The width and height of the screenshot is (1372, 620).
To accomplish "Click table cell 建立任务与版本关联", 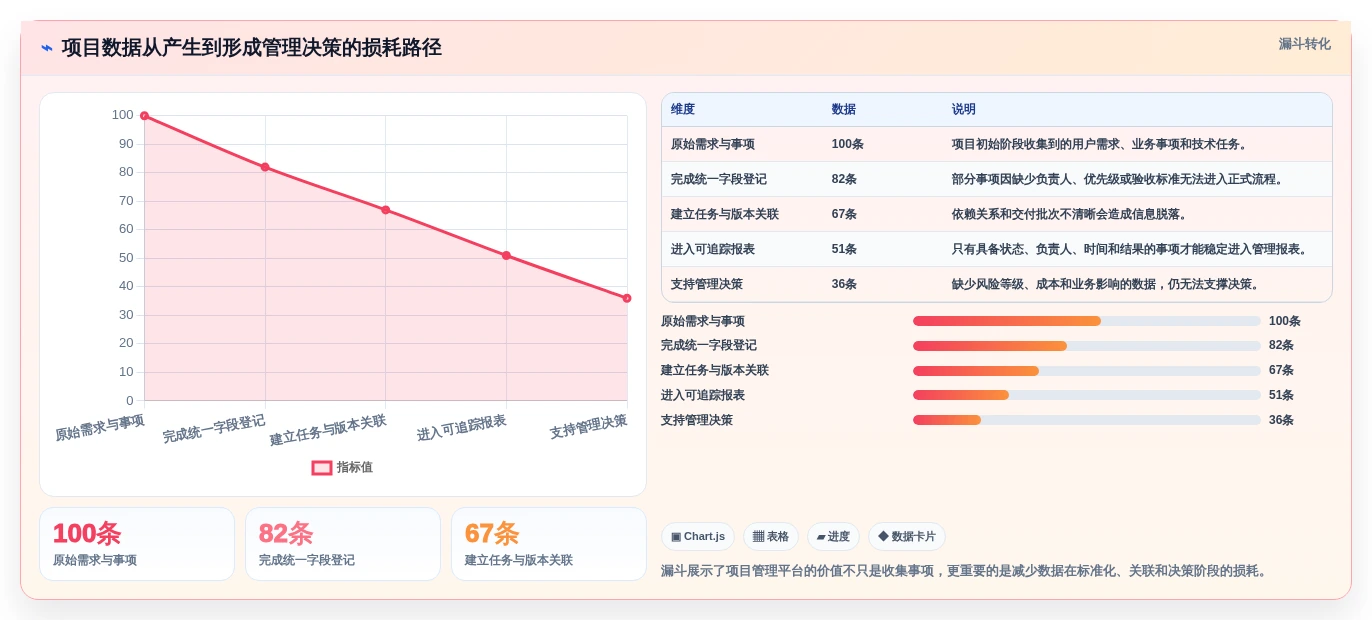I will pos(725,214).
